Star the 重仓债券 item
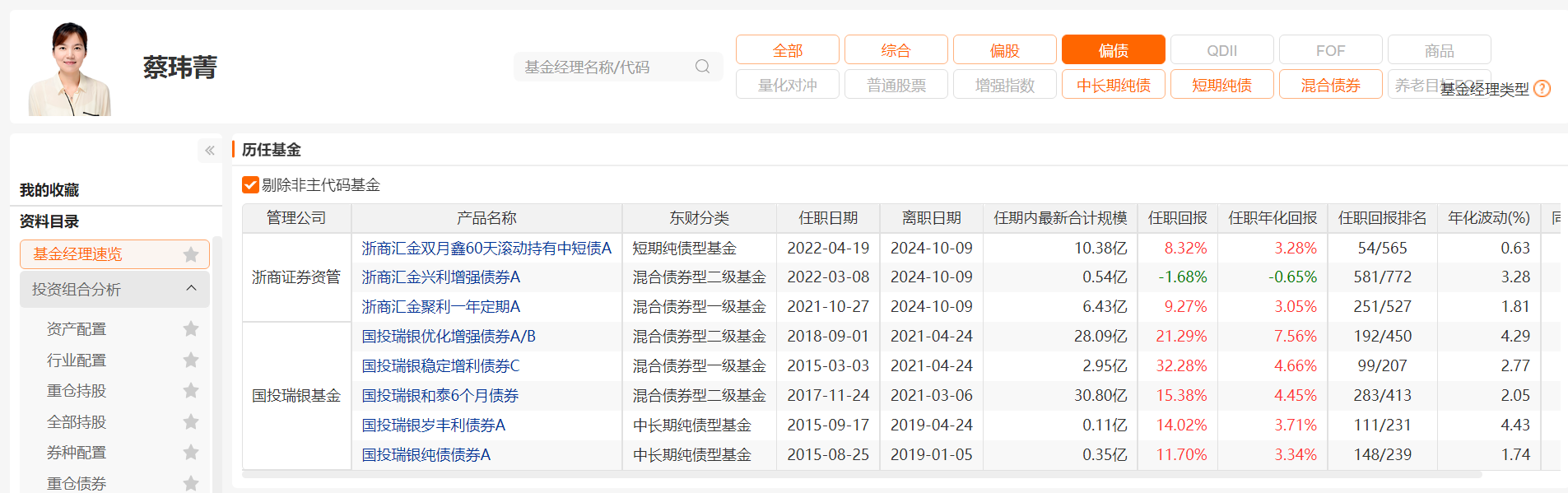 pos(191,483)
